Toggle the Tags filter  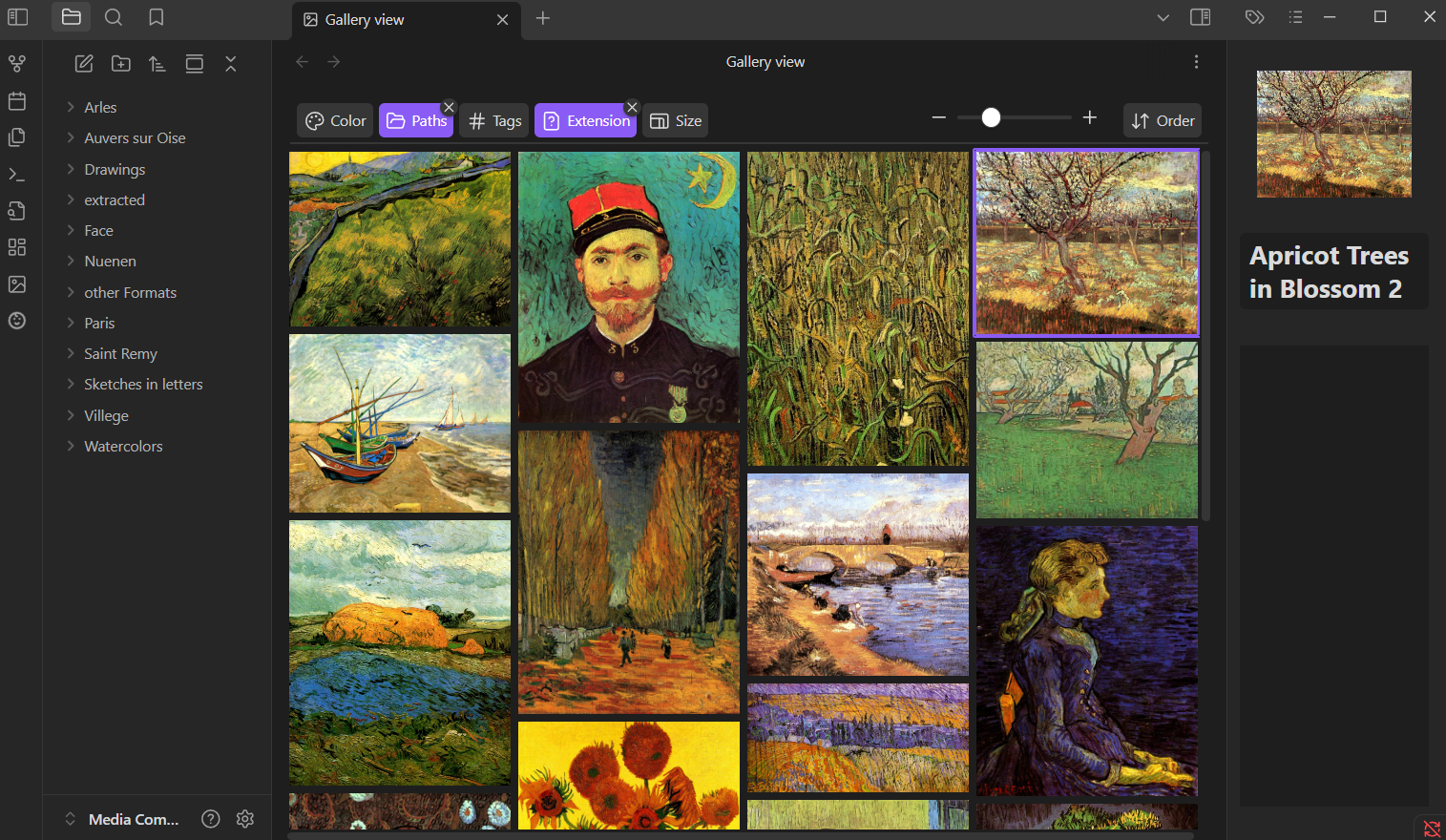pyautogui.click(x=494, y=120)
